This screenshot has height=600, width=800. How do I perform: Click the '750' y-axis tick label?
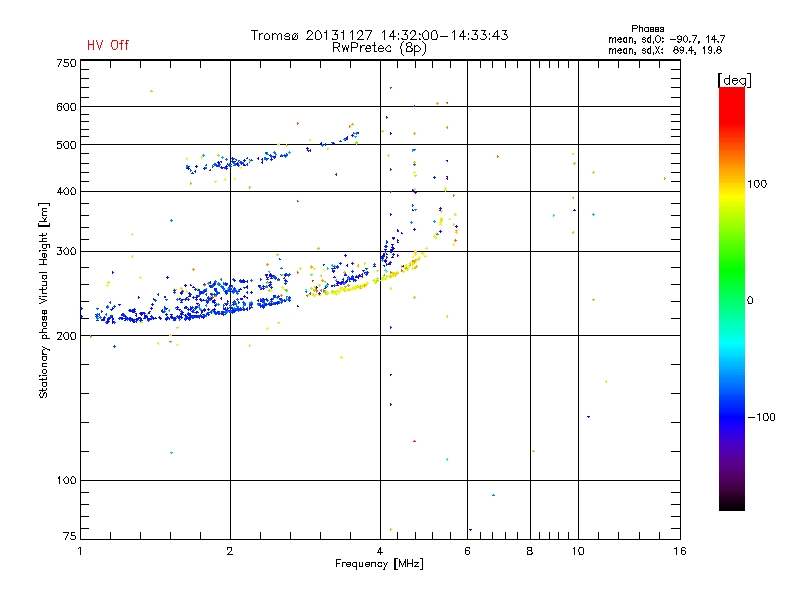[x=66, y=63]
